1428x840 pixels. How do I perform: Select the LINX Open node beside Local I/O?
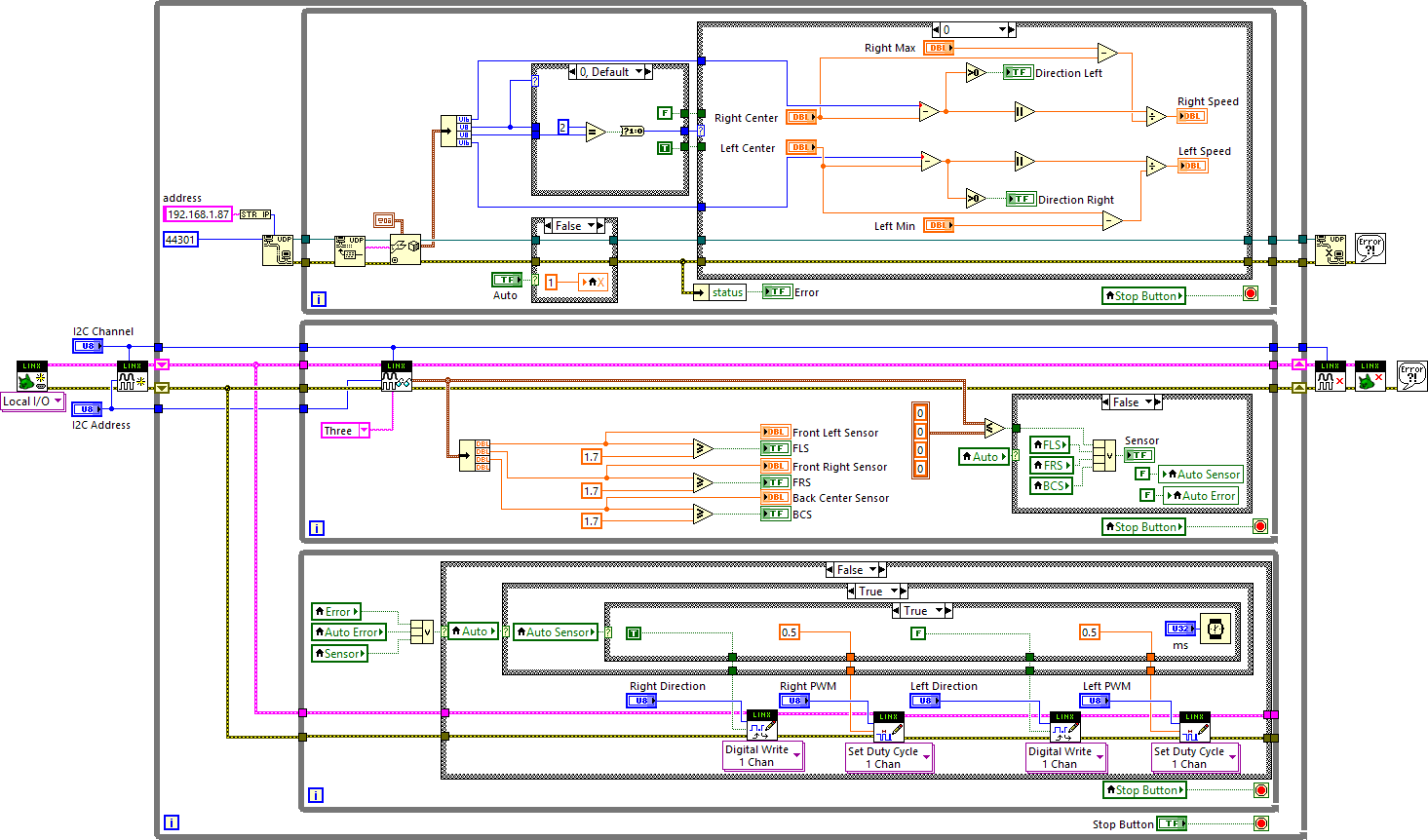coord(32,376)
